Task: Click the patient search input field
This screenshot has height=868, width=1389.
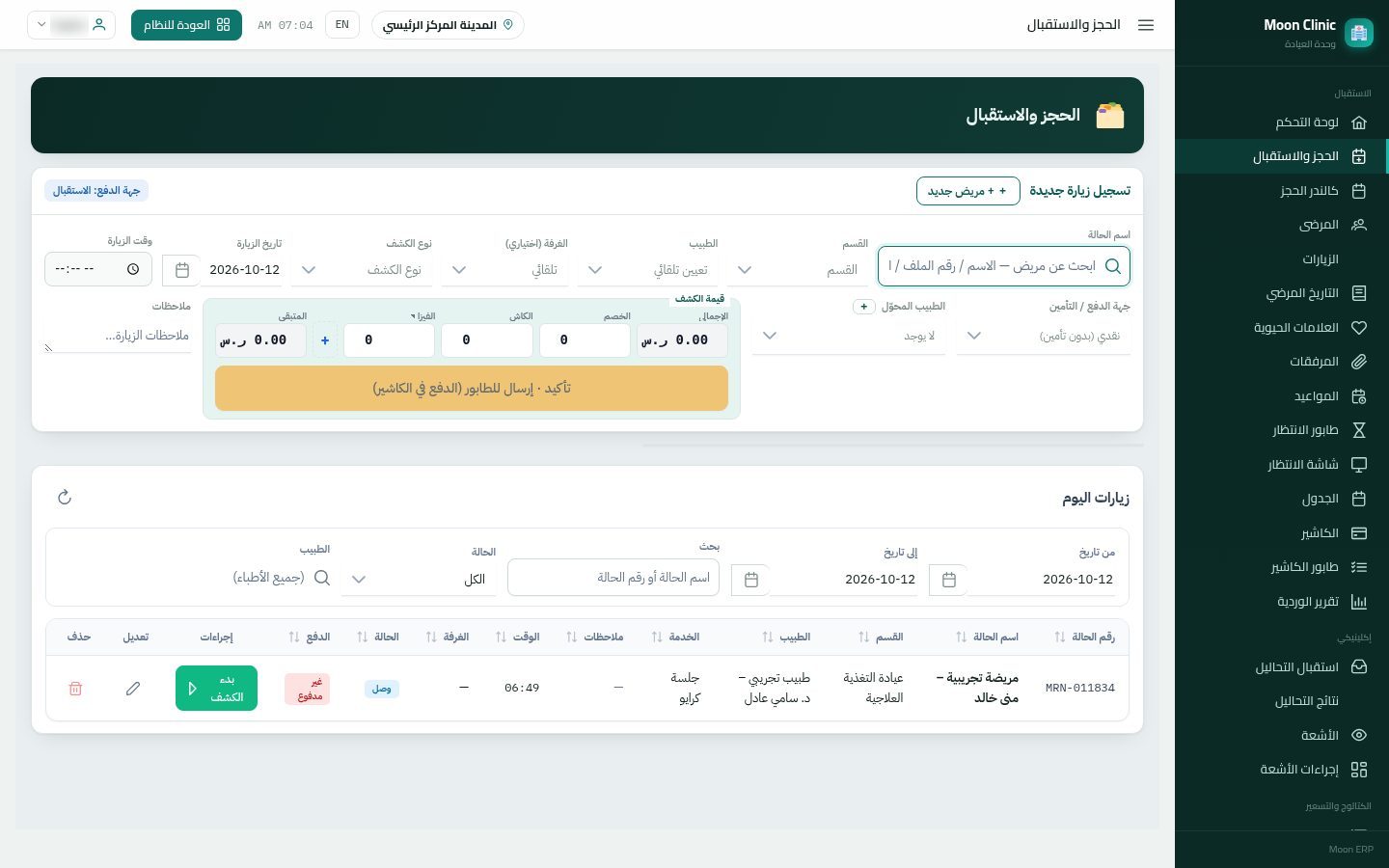Action: point(1003,266)
